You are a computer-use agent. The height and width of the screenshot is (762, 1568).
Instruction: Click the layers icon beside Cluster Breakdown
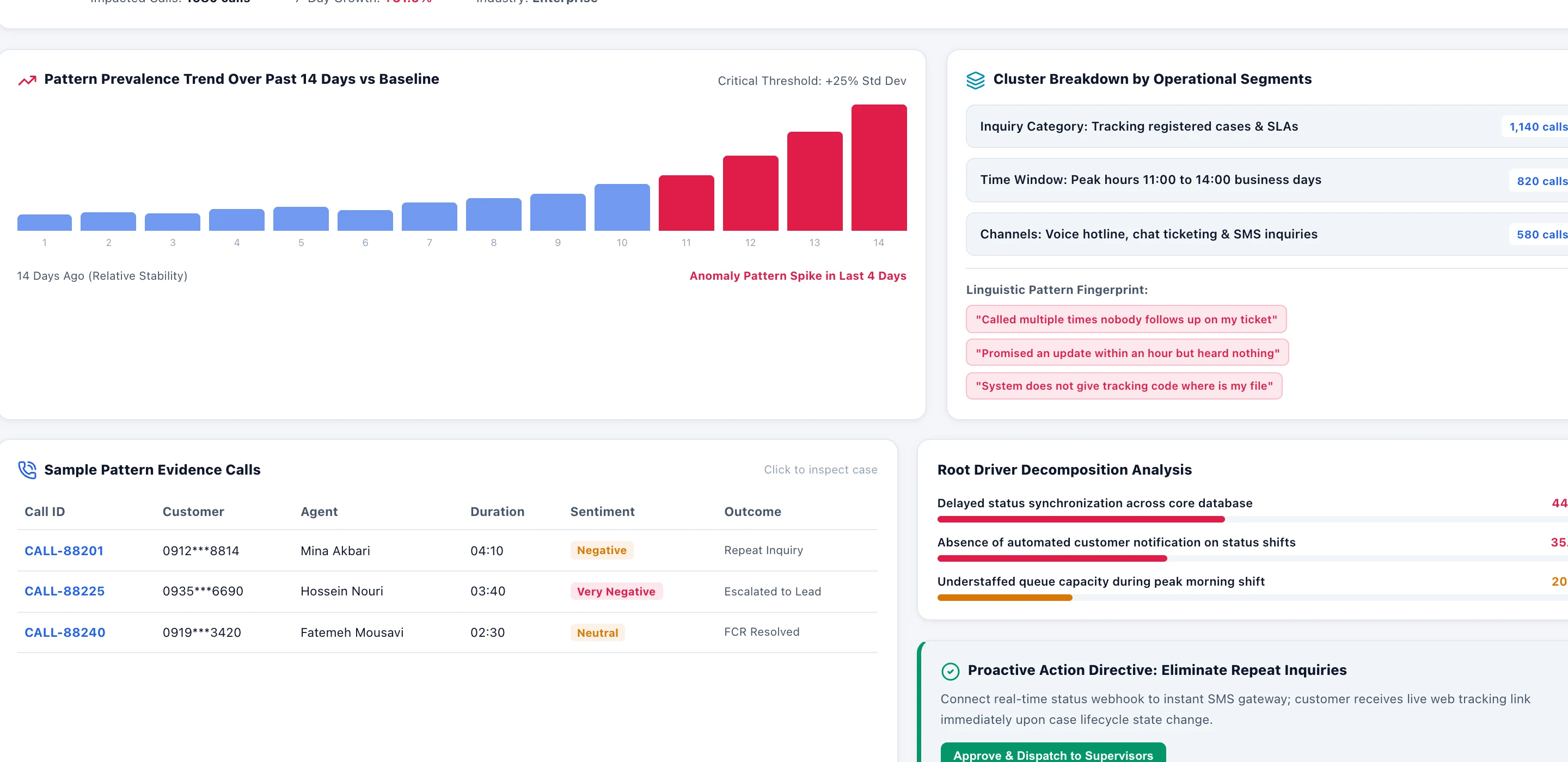pos(975,81)
